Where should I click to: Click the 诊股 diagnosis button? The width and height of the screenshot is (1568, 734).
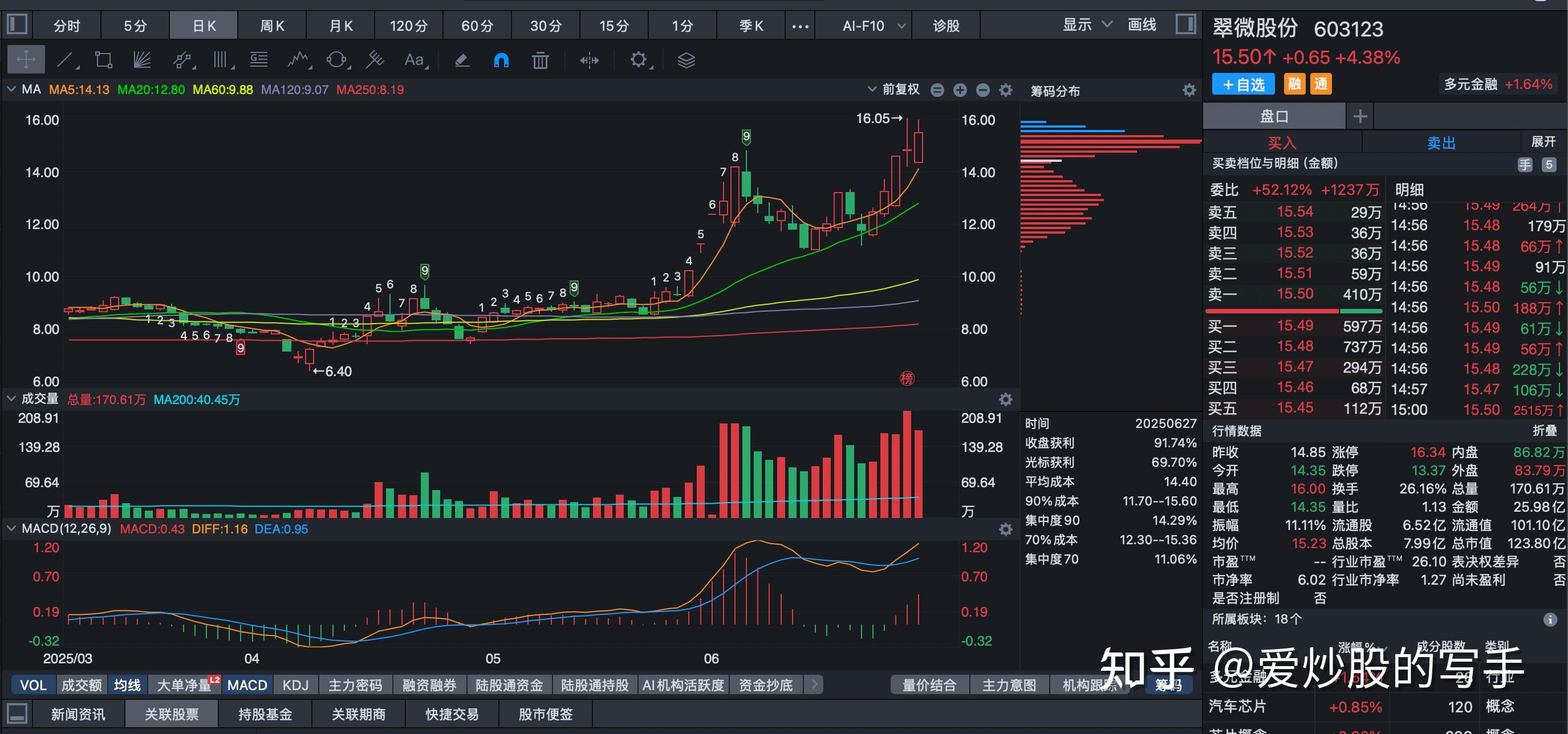click(945, 26)
